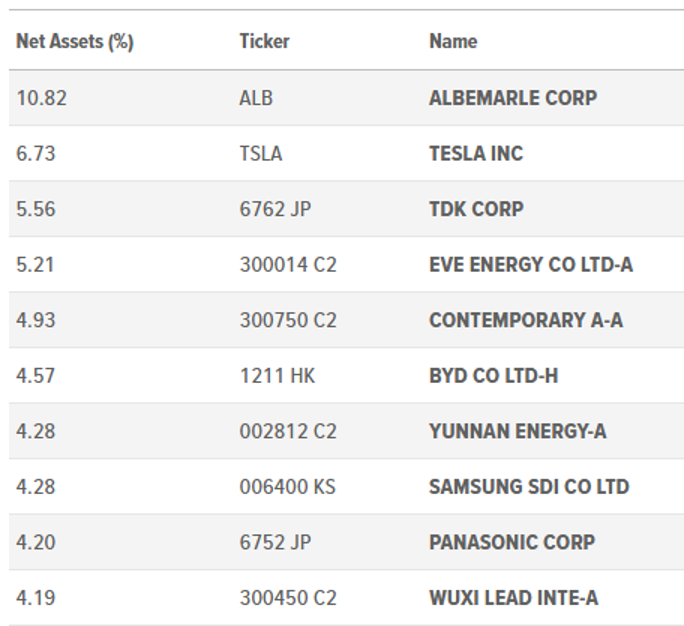
Task: Click ticker 006400 KS
Action: pos(287,487)
